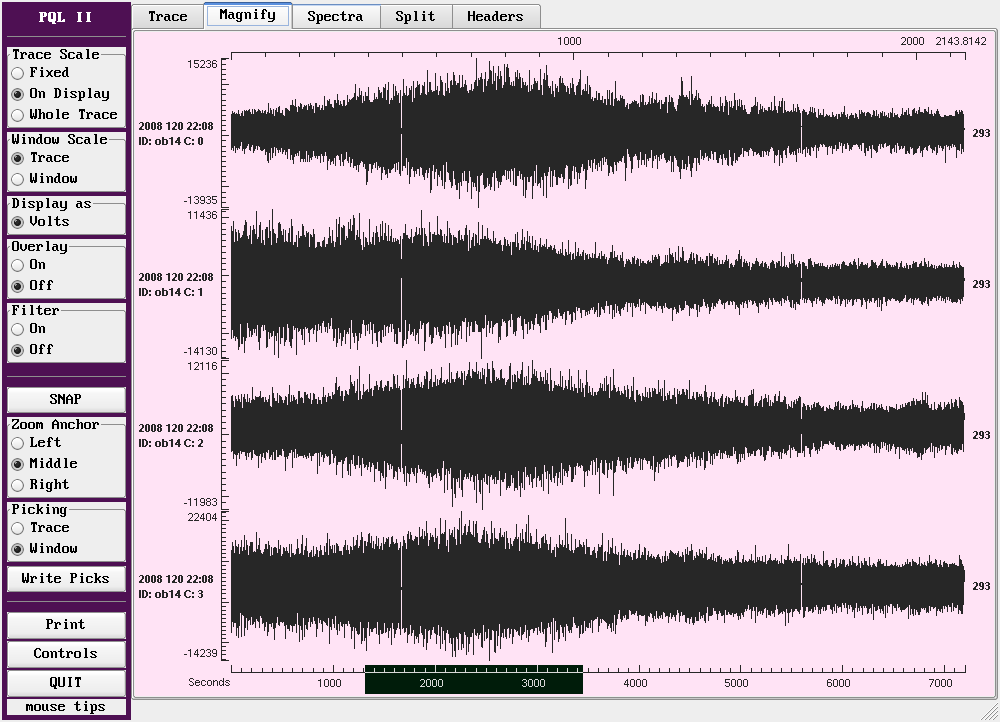The width and height of the screenshot is (1000, 722).
Task: Set Window Scale to Window
Action: click(18, 179)
